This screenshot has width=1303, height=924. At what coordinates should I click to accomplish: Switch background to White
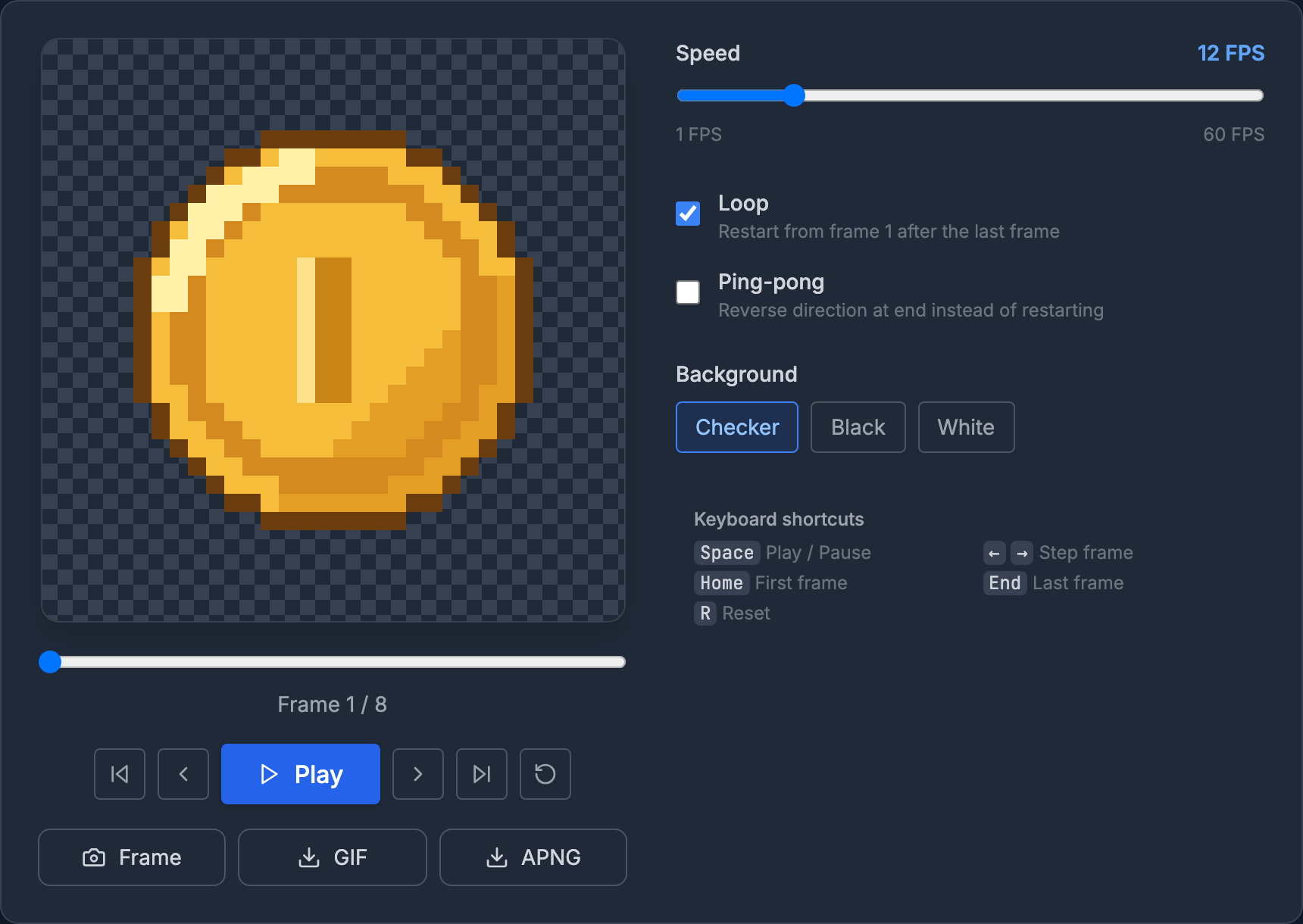(967, 427)
